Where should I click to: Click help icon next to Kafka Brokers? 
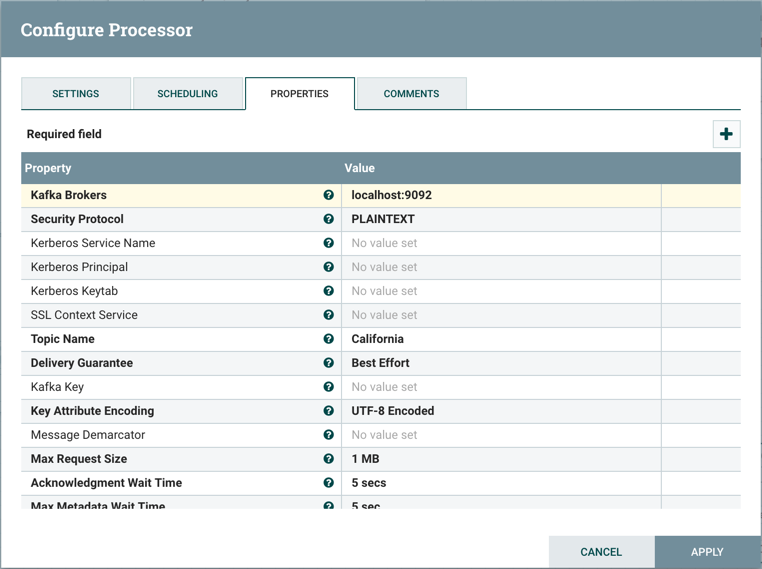328,195
